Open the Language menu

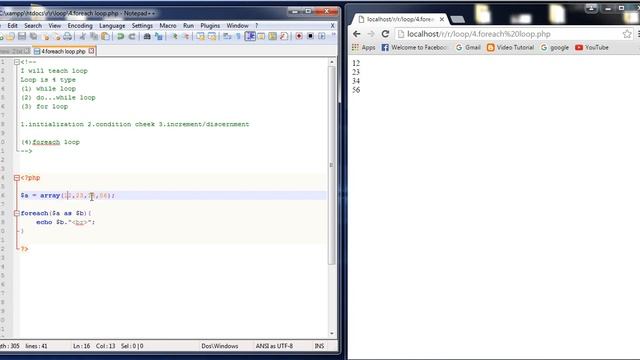pyautogui.click(x=112, y=25)
